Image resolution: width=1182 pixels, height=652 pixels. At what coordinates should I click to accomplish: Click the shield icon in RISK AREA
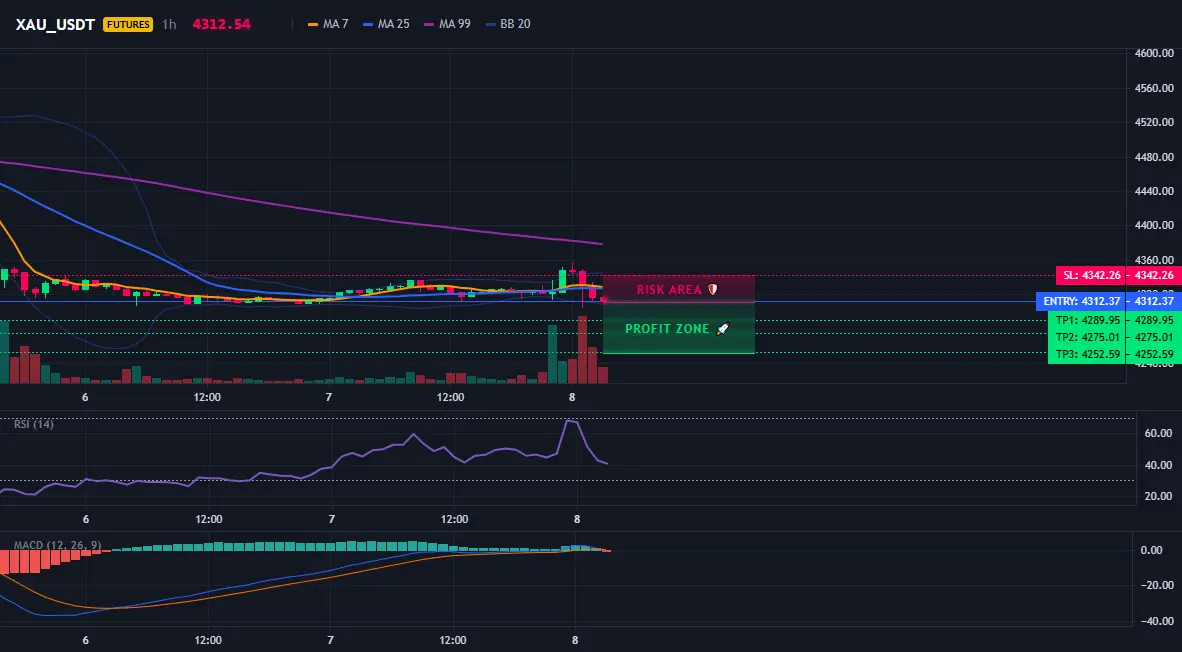pyautogui.click(x=712, y=289)
